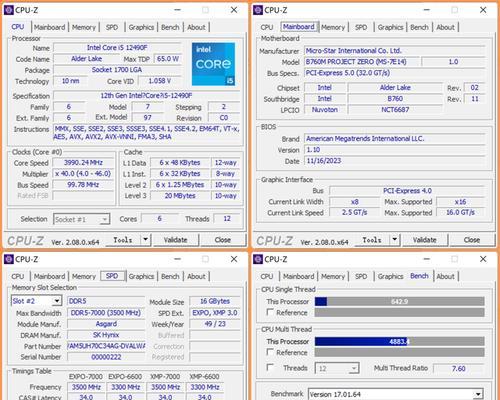The height and width of the screenshot is (400, 500).
Task: Click the Bus Speed value 99.78 MHz
Action: (x=83, y=185)
